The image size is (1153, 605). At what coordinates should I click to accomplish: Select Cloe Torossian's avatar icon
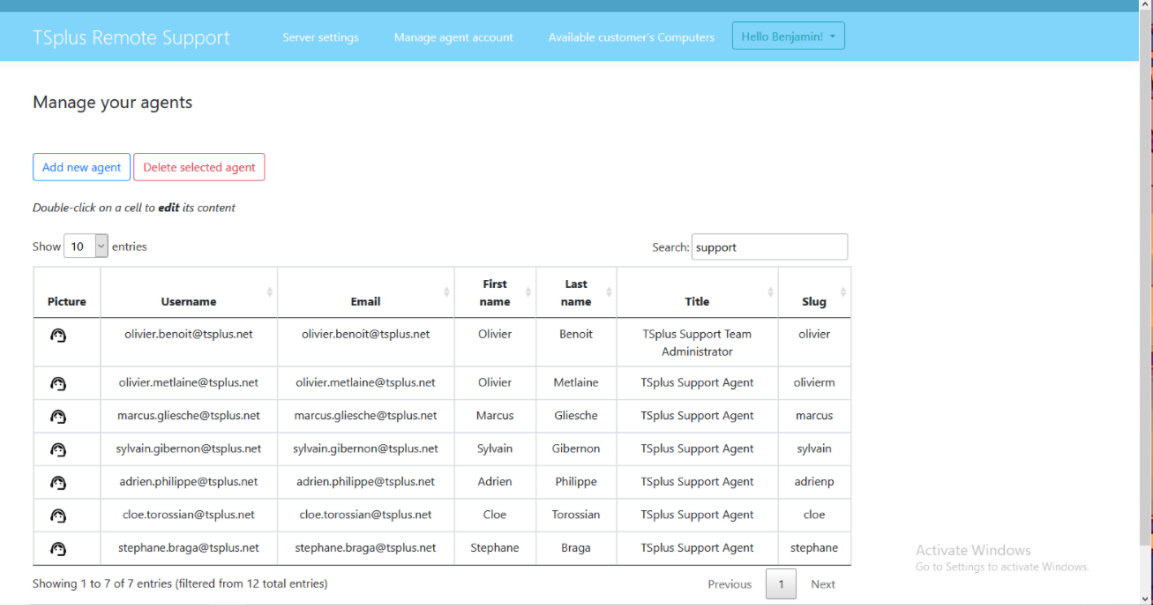(x=58, y=516)
